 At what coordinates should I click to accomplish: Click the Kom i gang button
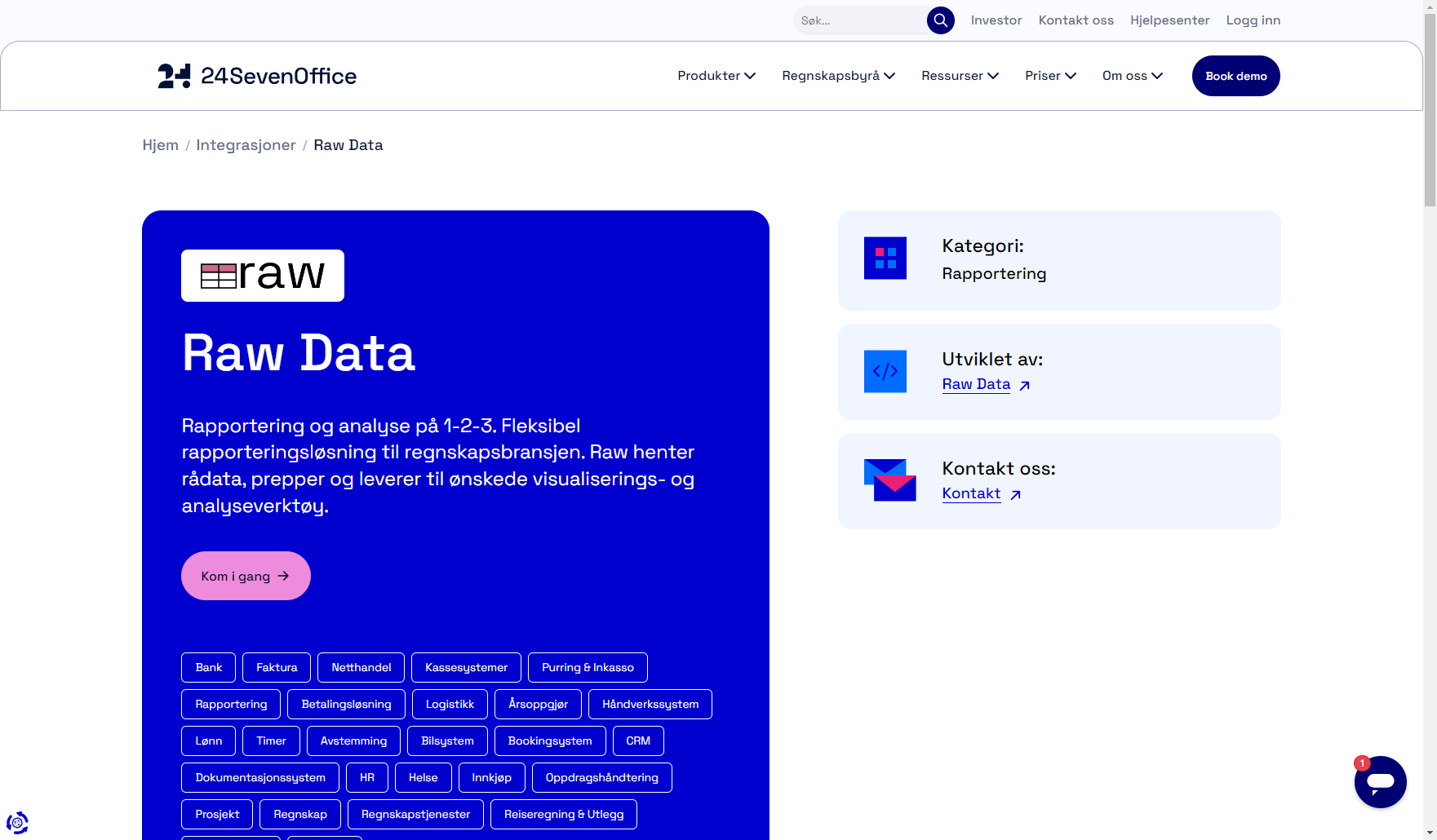[x=246, y=576]
